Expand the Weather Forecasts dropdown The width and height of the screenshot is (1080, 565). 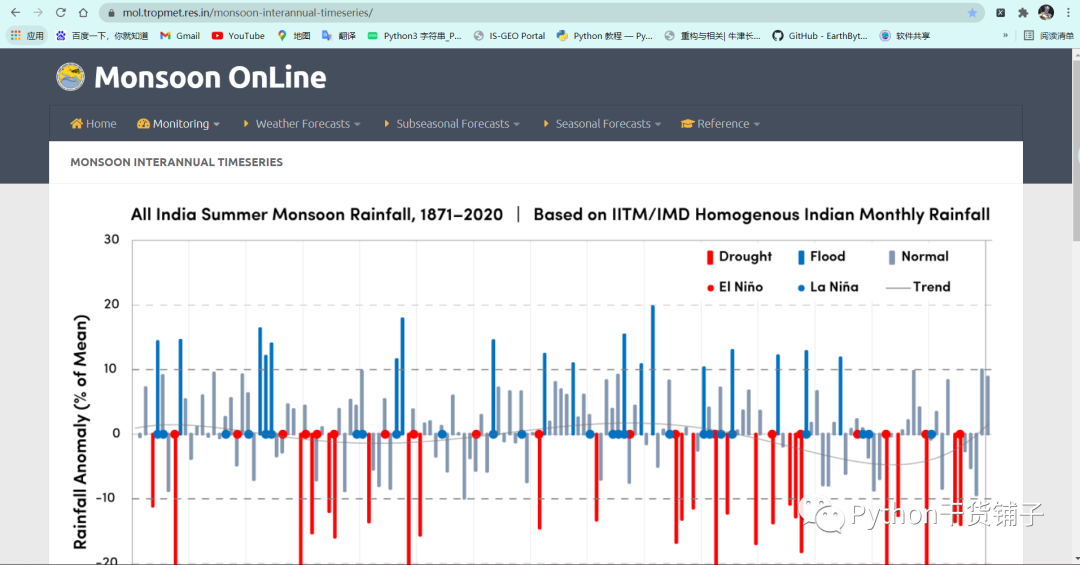point(302,124)
